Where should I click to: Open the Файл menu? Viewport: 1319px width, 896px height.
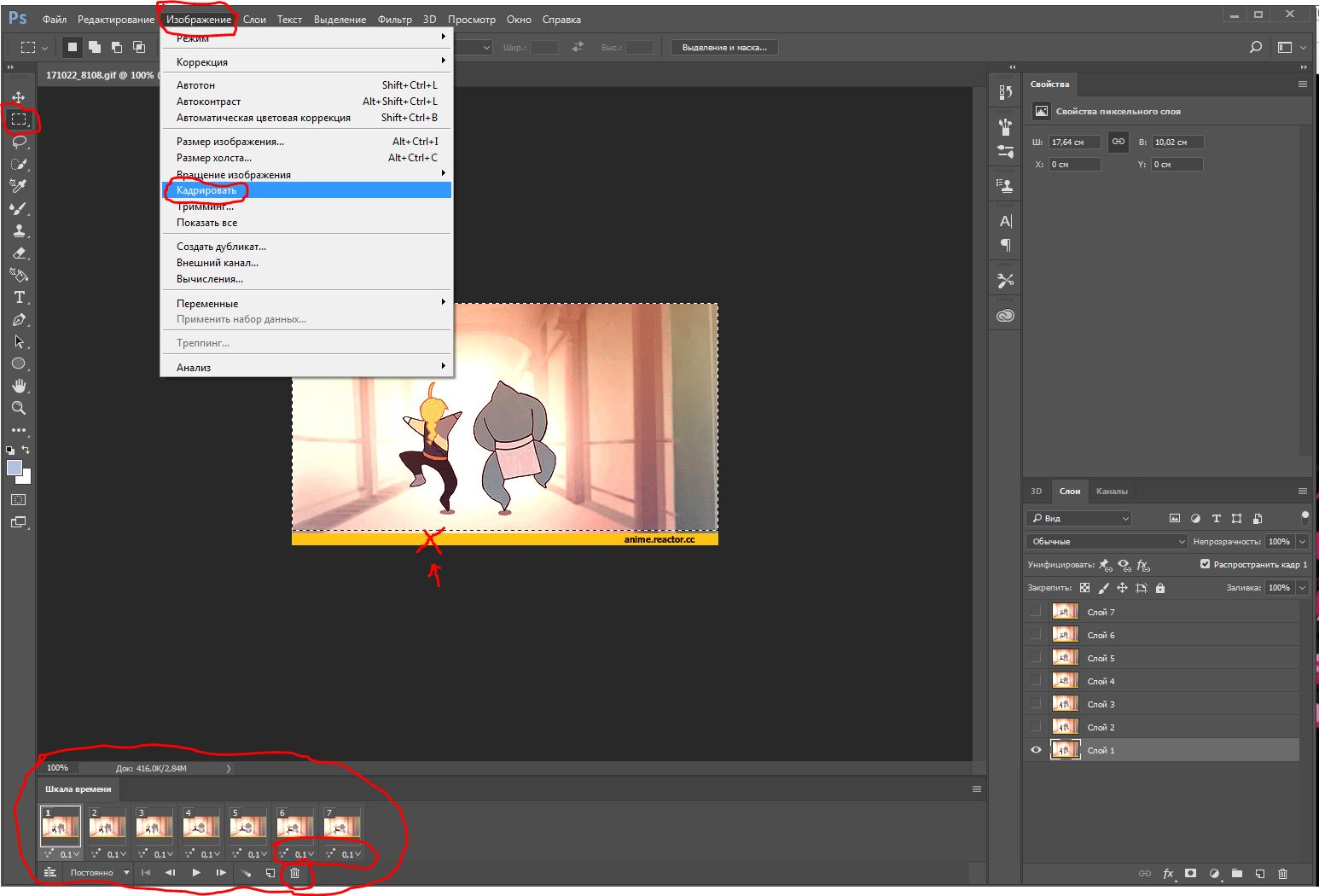[55, 20]
